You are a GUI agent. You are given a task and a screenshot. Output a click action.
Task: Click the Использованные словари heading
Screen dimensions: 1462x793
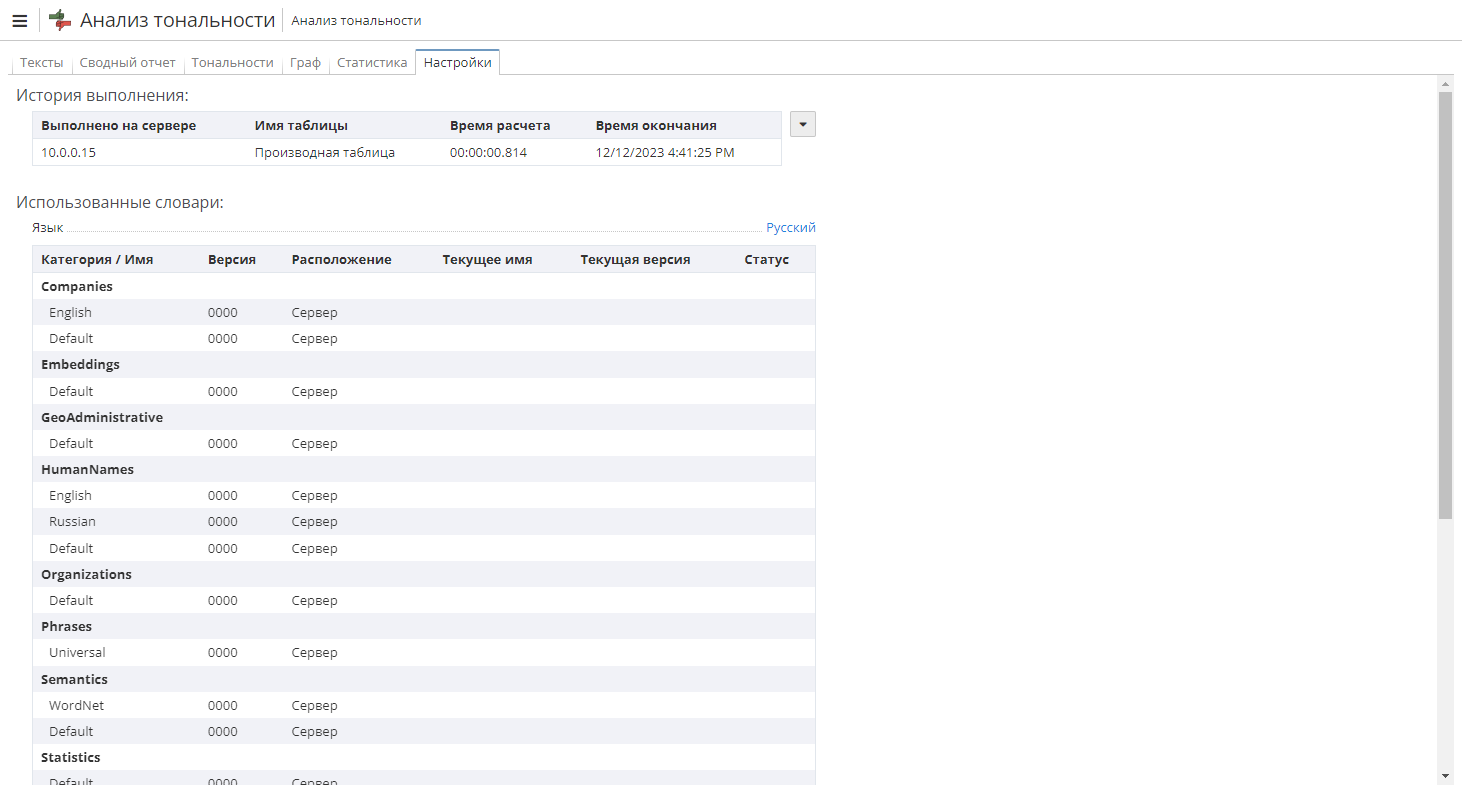pos(120,203)
